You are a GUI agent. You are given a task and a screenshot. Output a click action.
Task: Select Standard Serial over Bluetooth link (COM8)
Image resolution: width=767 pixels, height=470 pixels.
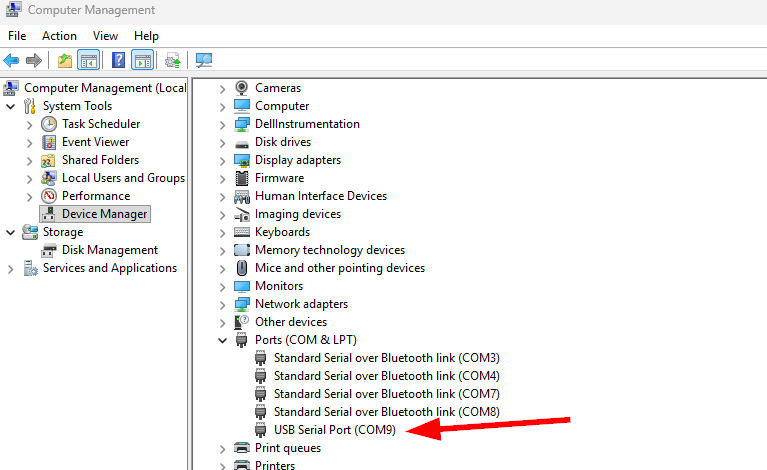[x=386, y=412]
